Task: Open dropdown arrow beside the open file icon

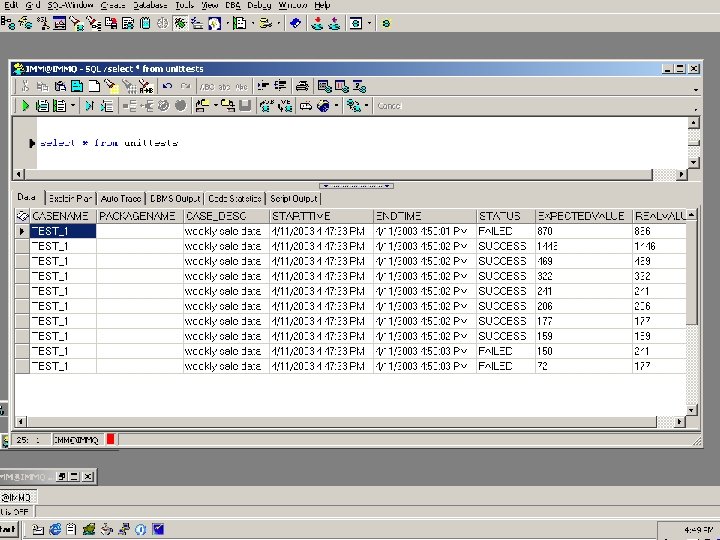Action: coord(215,106)
